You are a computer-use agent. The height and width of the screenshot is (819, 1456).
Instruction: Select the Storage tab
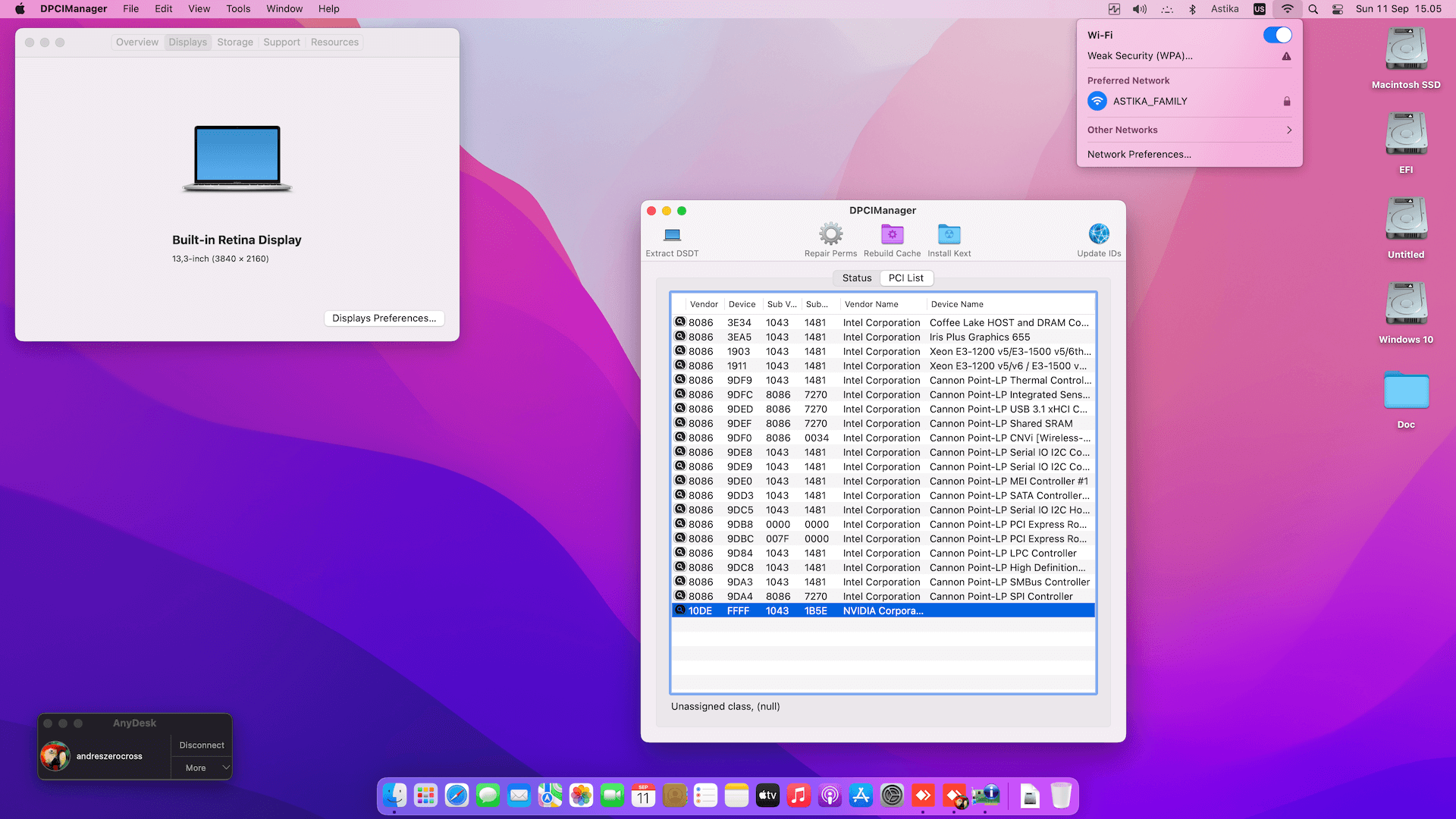pyautogui.click(x=235, y=42)
